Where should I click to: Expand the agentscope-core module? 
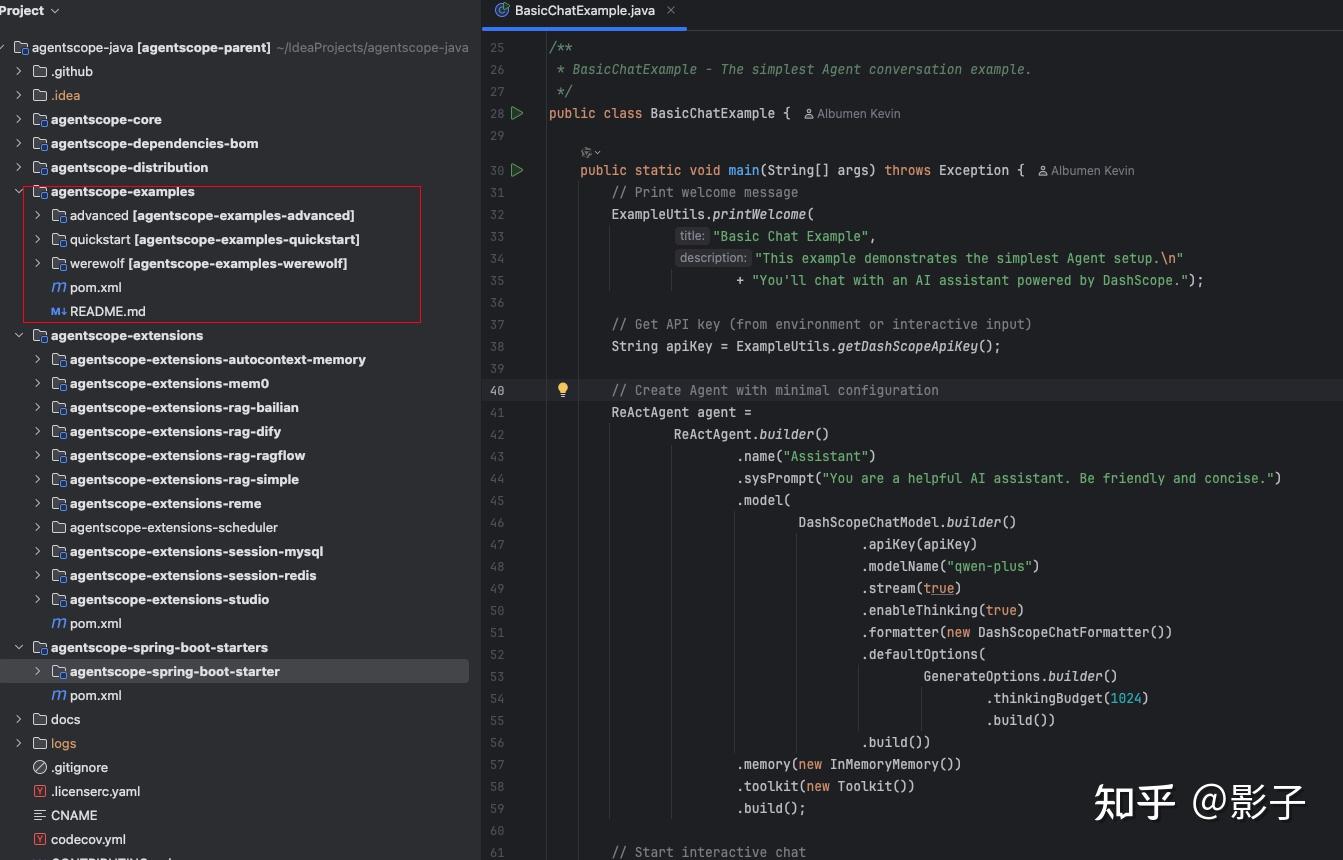click(19, 119)
